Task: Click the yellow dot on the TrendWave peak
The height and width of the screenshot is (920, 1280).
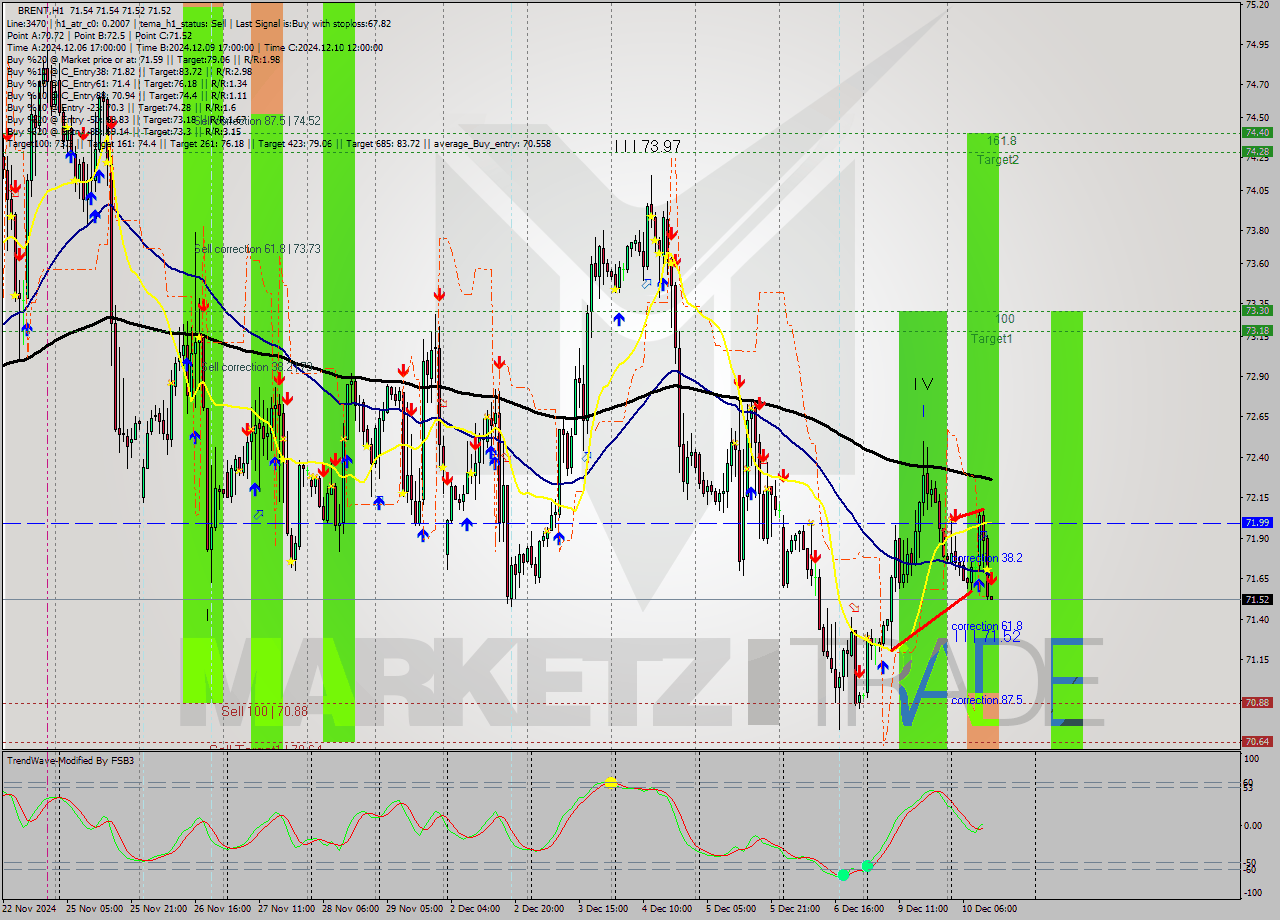Action: [x=610, y=783]
